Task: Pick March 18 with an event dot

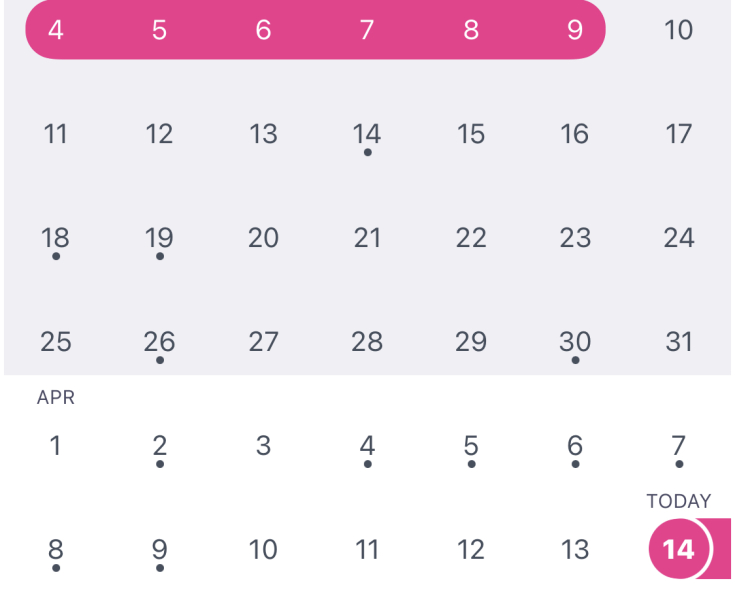Action: 56,238
